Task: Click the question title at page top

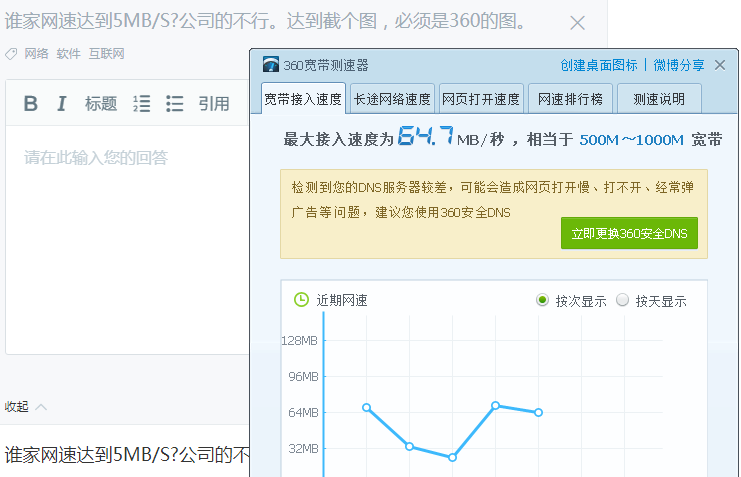Action: click(x=265, y=21)
